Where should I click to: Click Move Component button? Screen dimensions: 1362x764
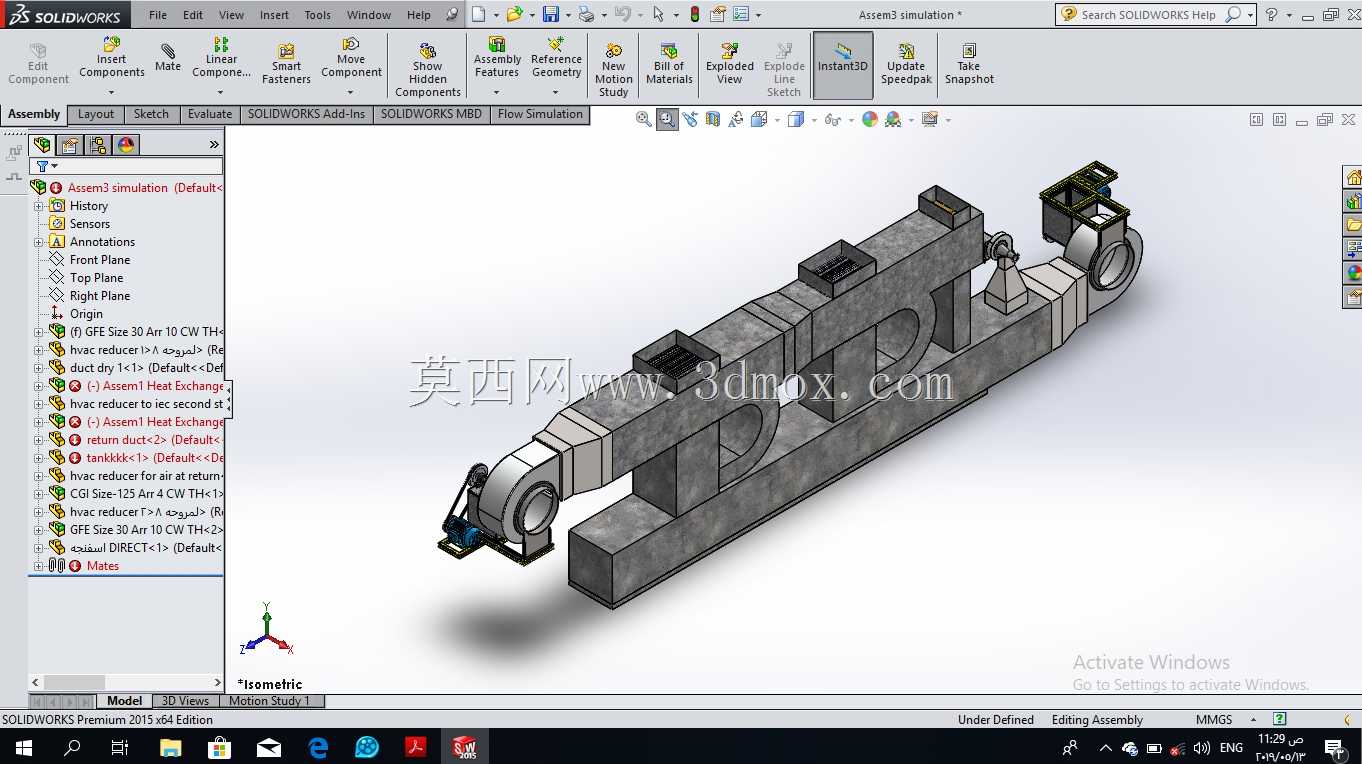(x=351, y=58)
